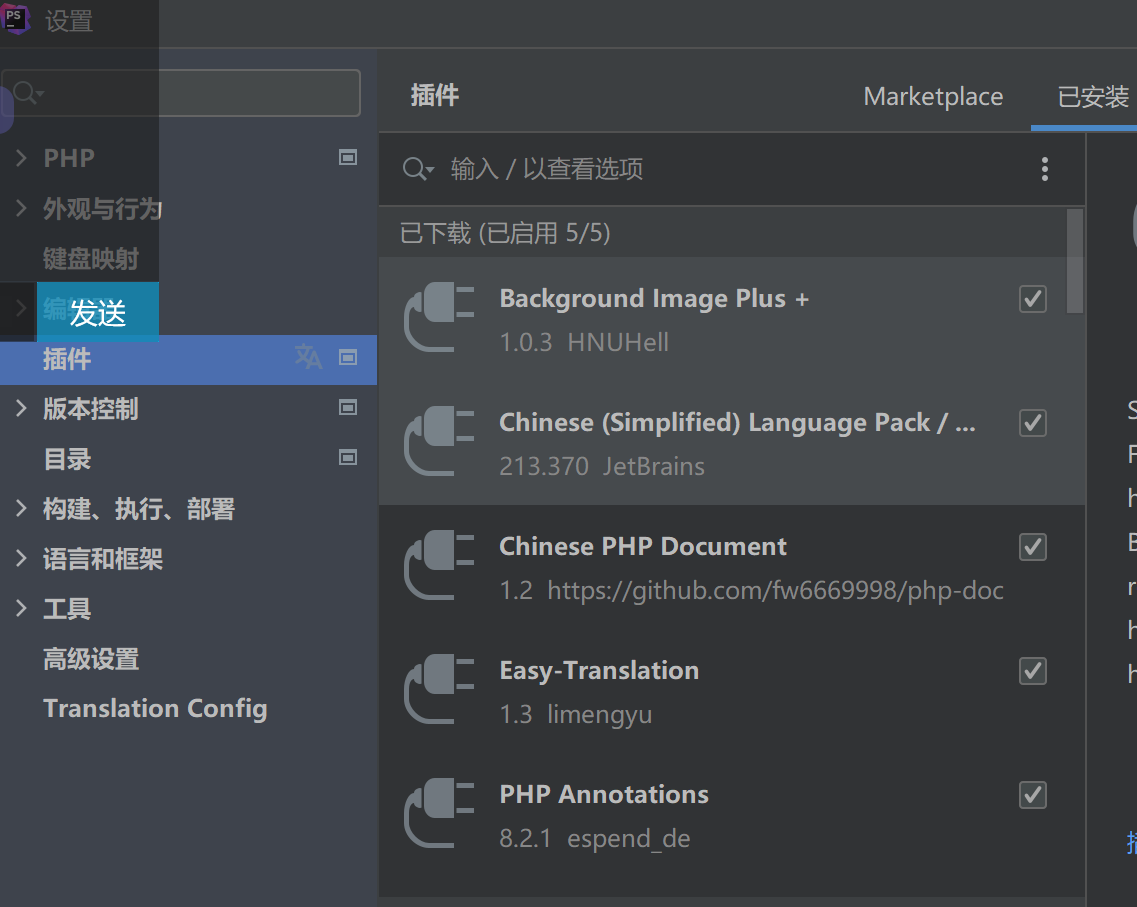Click the project-level icon on 插件 row
Screen dimensions: 1137x907
click(348, 357)
